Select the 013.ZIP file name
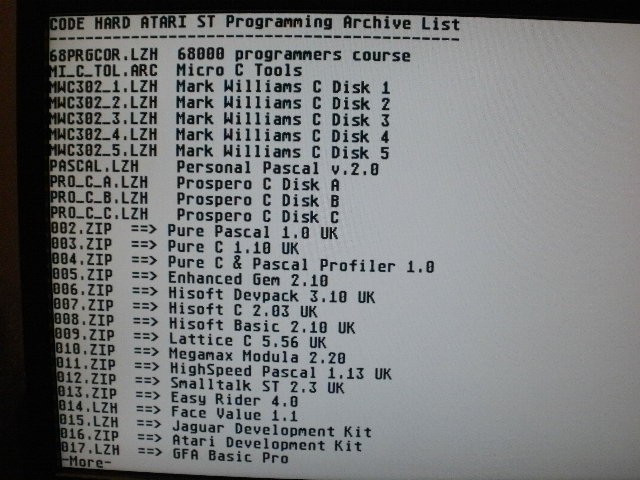The image size is (640, 480). pos(88,393)
